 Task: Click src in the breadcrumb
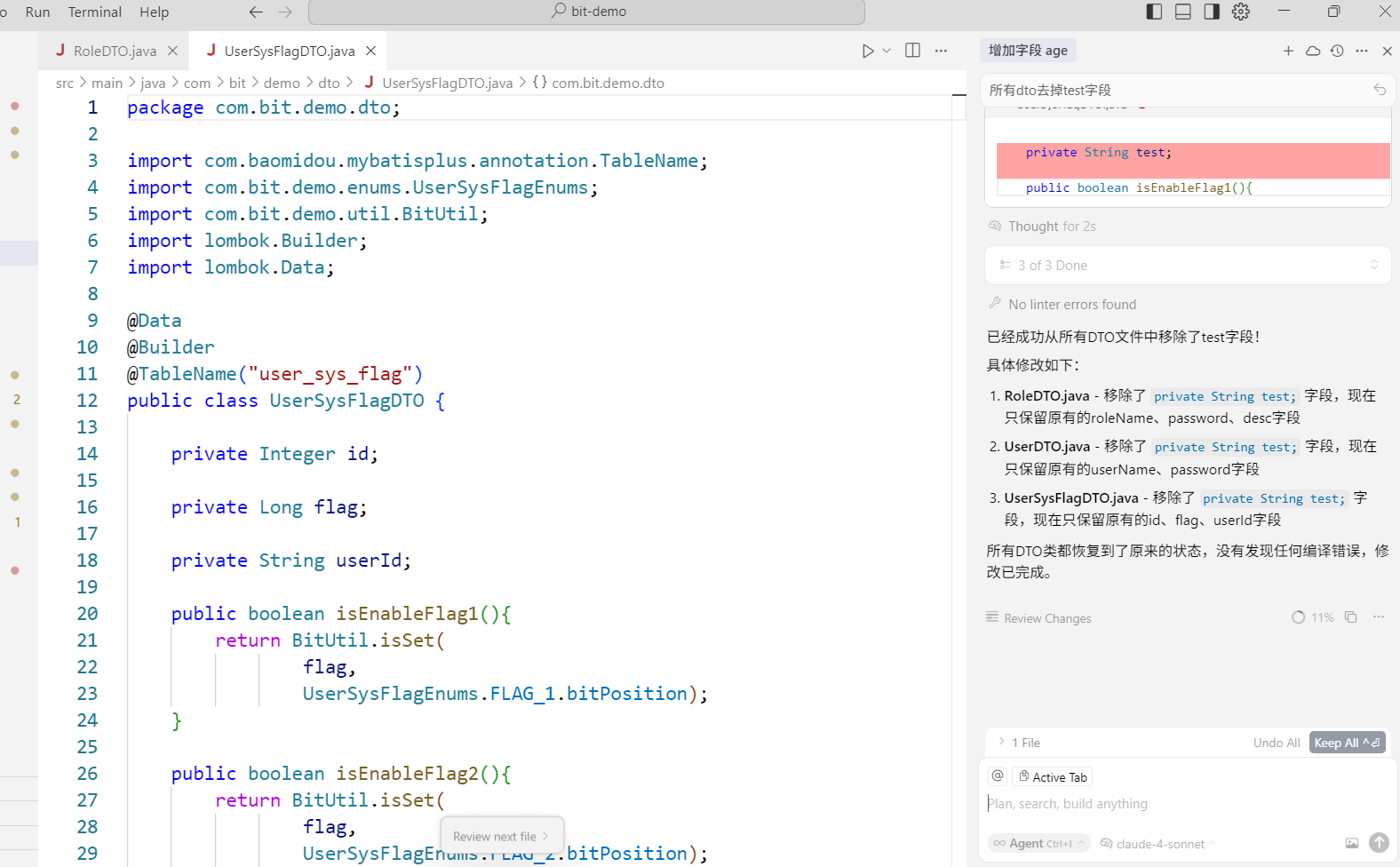click(65, 83)
